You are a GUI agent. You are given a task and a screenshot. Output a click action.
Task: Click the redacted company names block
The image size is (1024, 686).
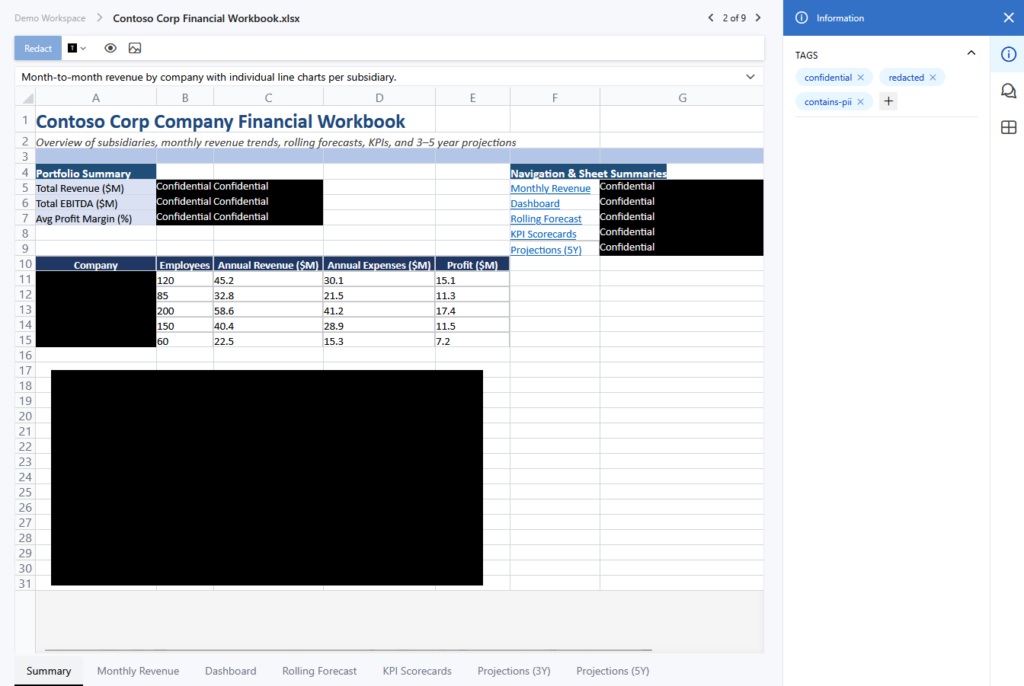pos(96,309)
